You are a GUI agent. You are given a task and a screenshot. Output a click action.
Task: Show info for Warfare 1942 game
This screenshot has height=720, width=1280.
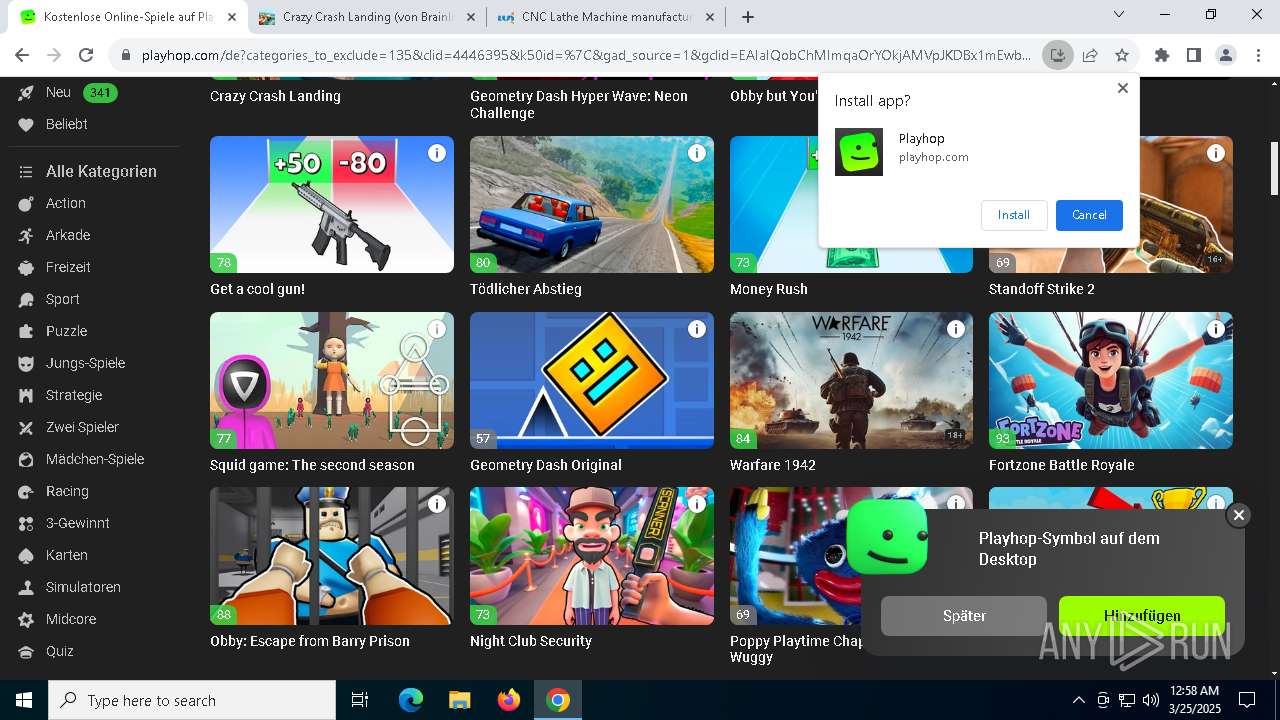coord(956,329)
